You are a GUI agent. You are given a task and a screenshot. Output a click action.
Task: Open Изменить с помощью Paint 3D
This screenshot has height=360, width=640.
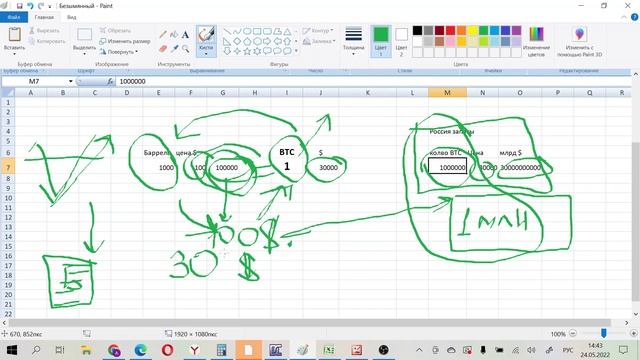pyautogui.click(x=580, y=41)
